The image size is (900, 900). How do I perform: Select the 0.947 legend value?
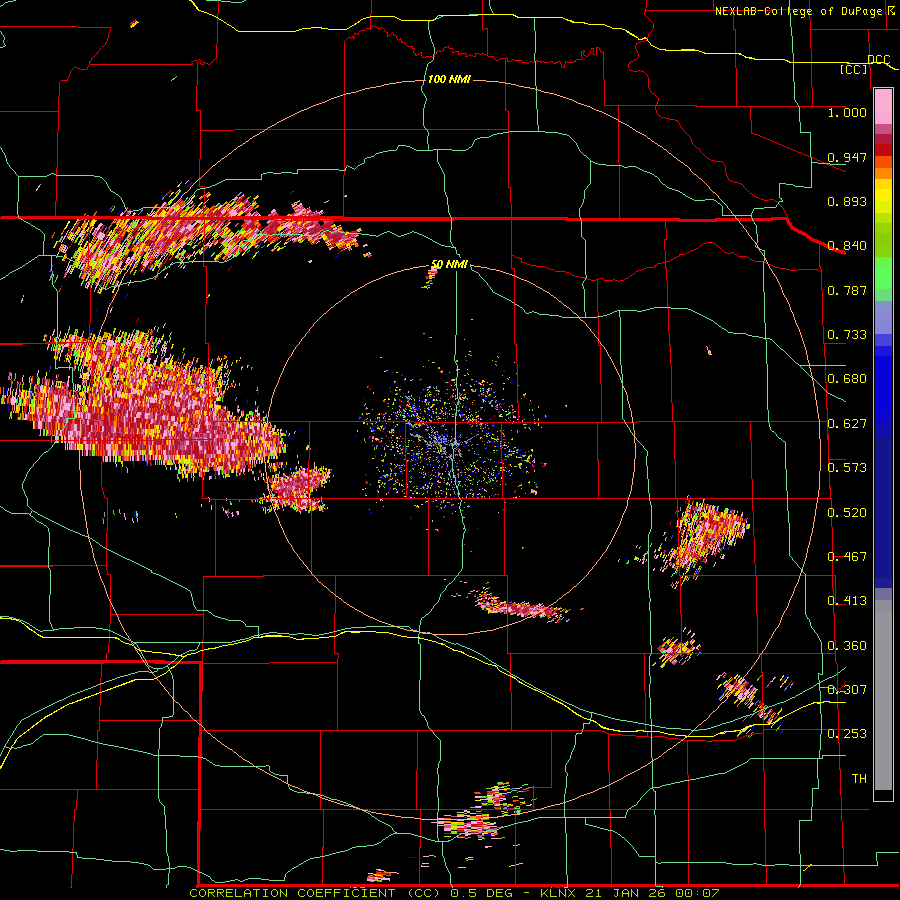(x=847, y=157)
